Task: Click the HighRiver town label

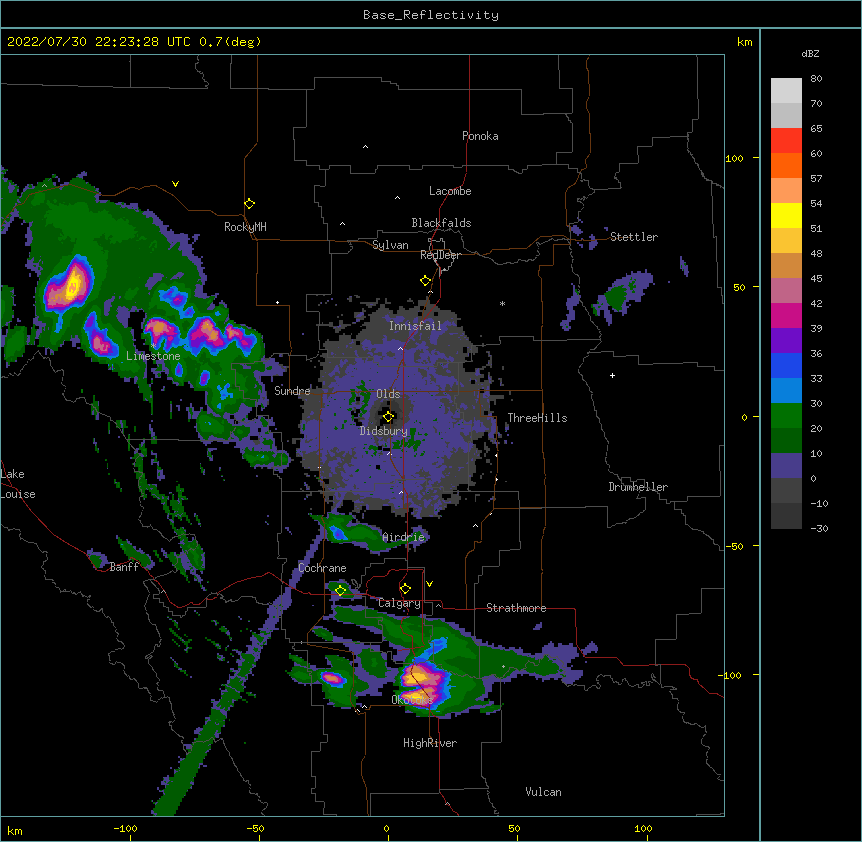Action: point(430,743)
